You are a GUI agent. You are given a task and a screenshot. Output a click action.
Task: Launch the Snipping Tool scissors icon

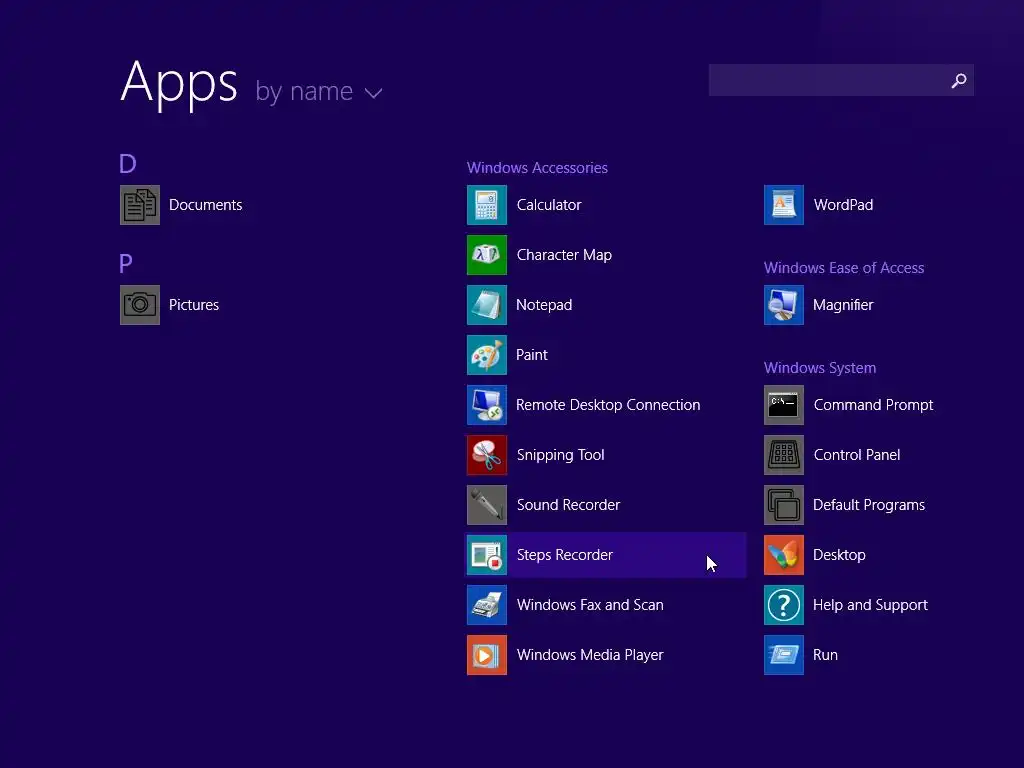(487, 455)
